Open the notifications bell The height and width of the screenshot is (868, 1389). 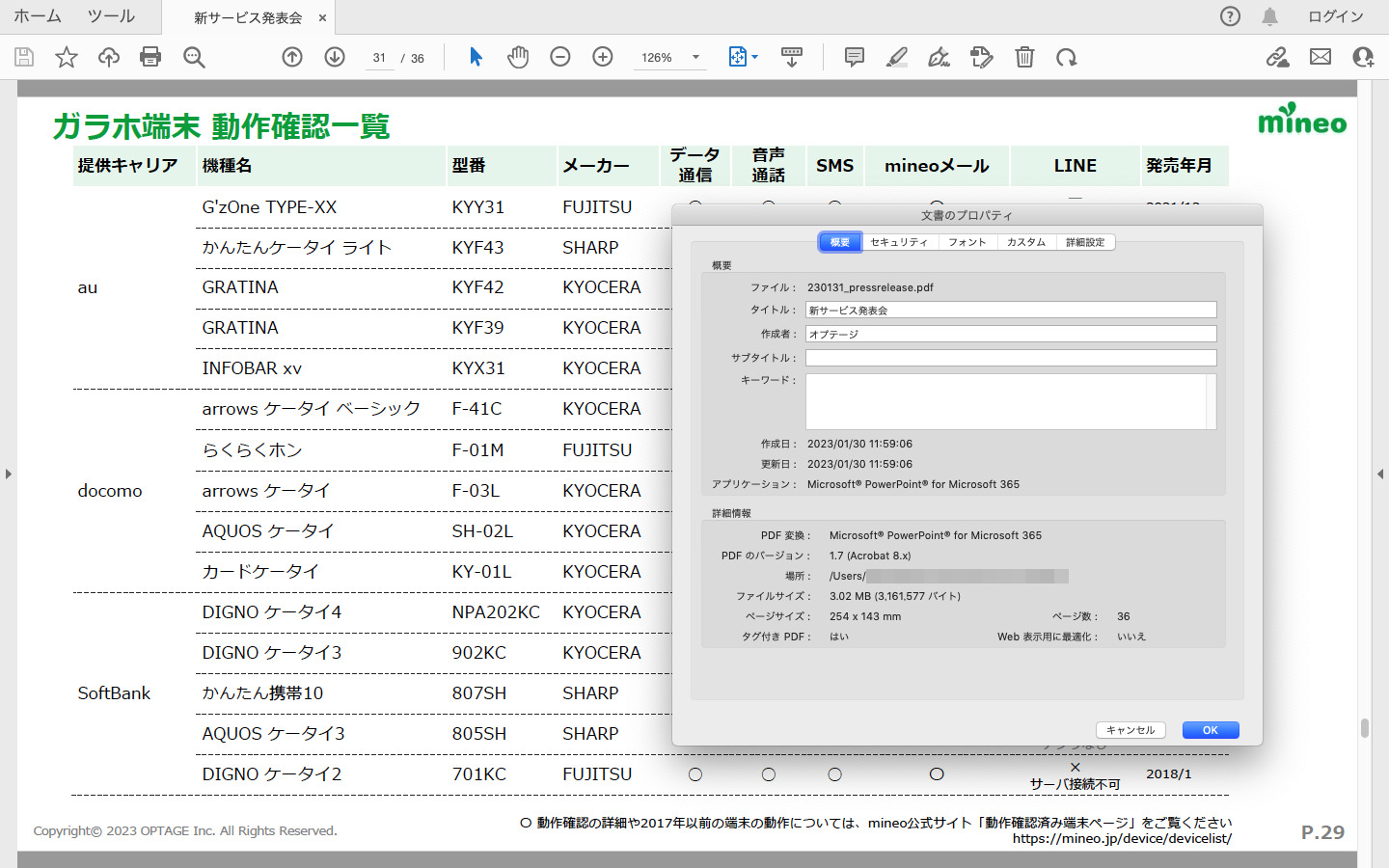coord(1270,16)
